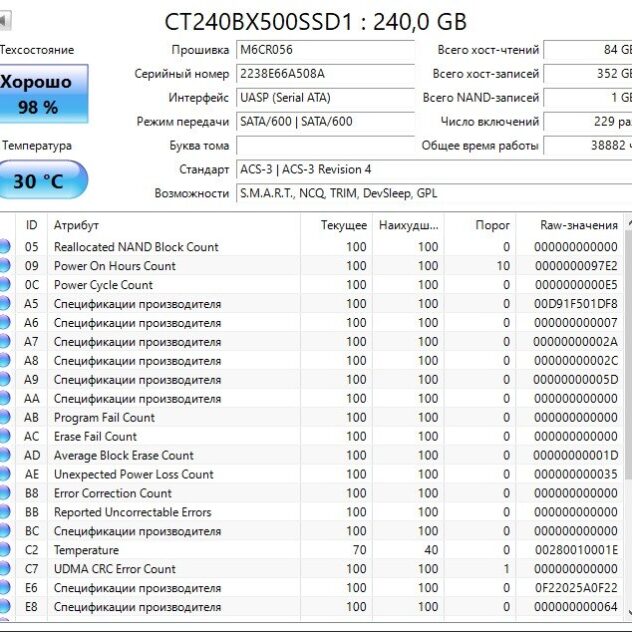Screen dimensions: 632x632
Task: Click the Стандарт field ACS-3 Revision 4
Action: [x=434, y=169]
